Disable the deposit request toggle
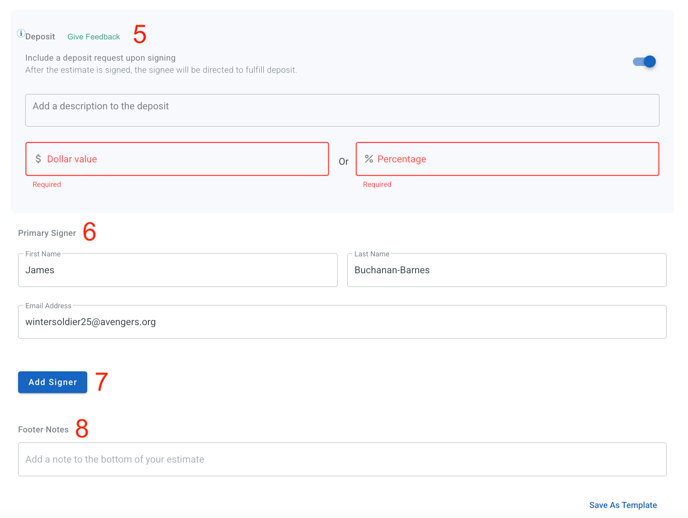This screenshot has height=518, width=688. tap(644, 62)
